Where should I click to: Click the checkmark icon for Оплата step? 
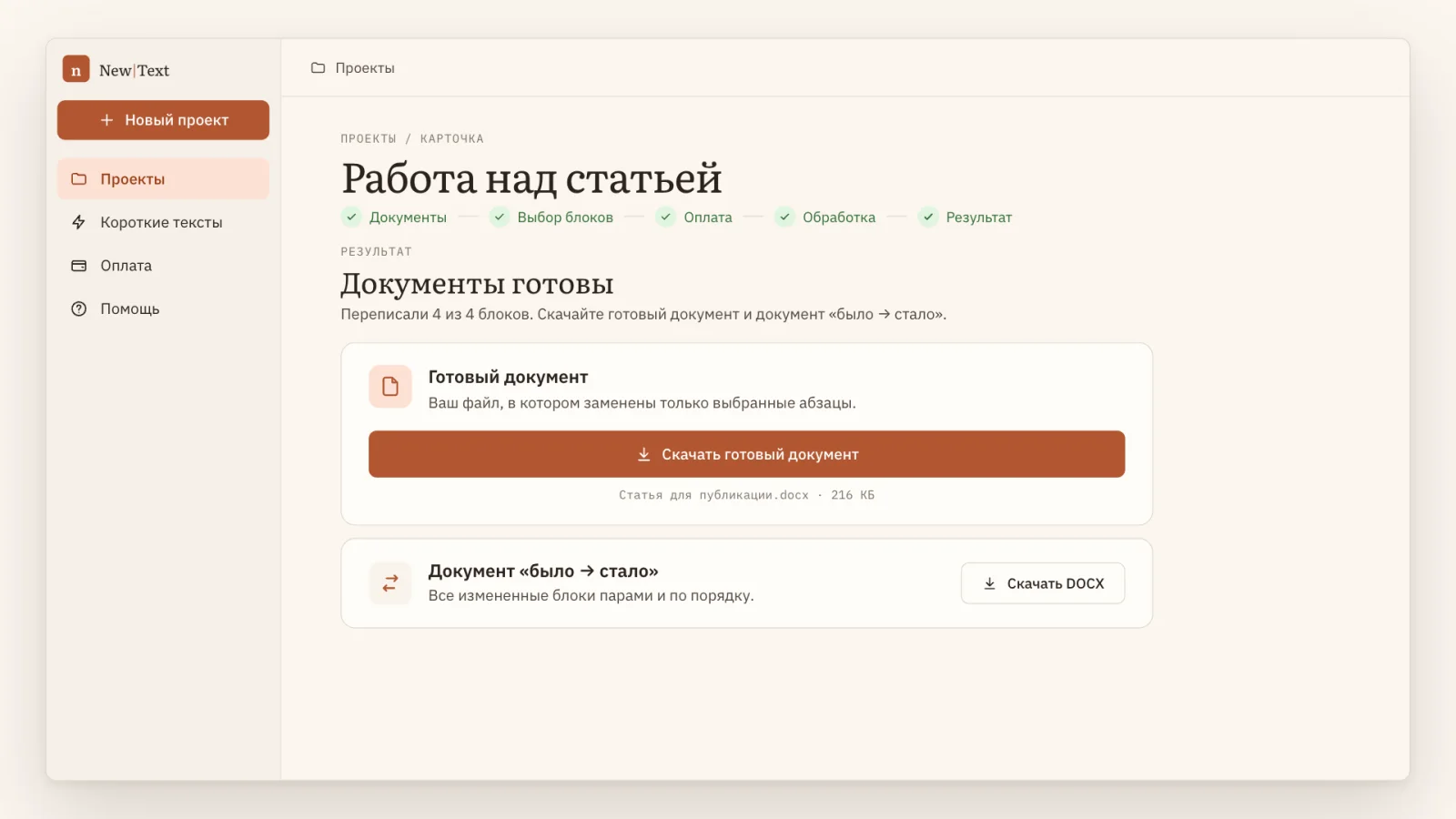[x=666, y=217]
